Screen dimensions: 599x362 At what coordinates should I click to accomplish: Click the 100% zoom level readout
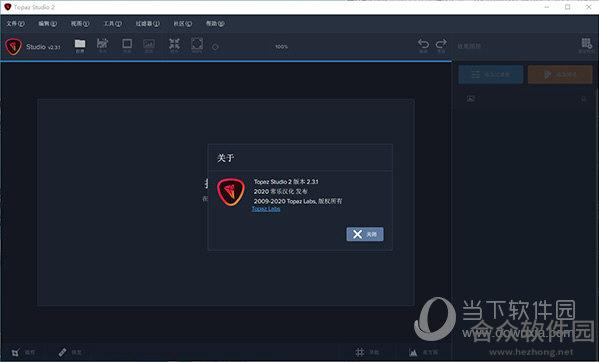click(282, 47)
